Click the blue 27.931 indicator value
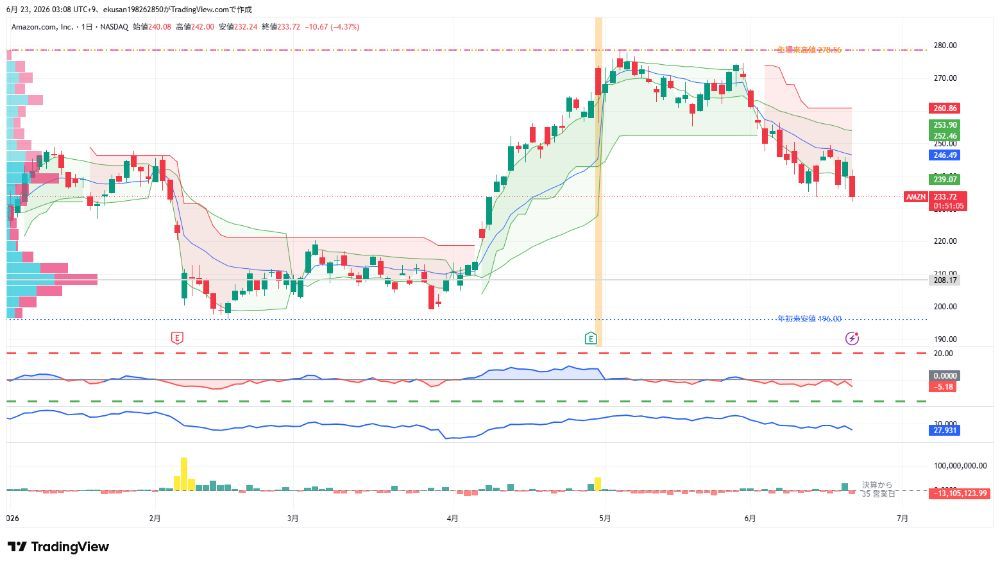This screenshot has height=566, width=1000. [x=945, y=431]
